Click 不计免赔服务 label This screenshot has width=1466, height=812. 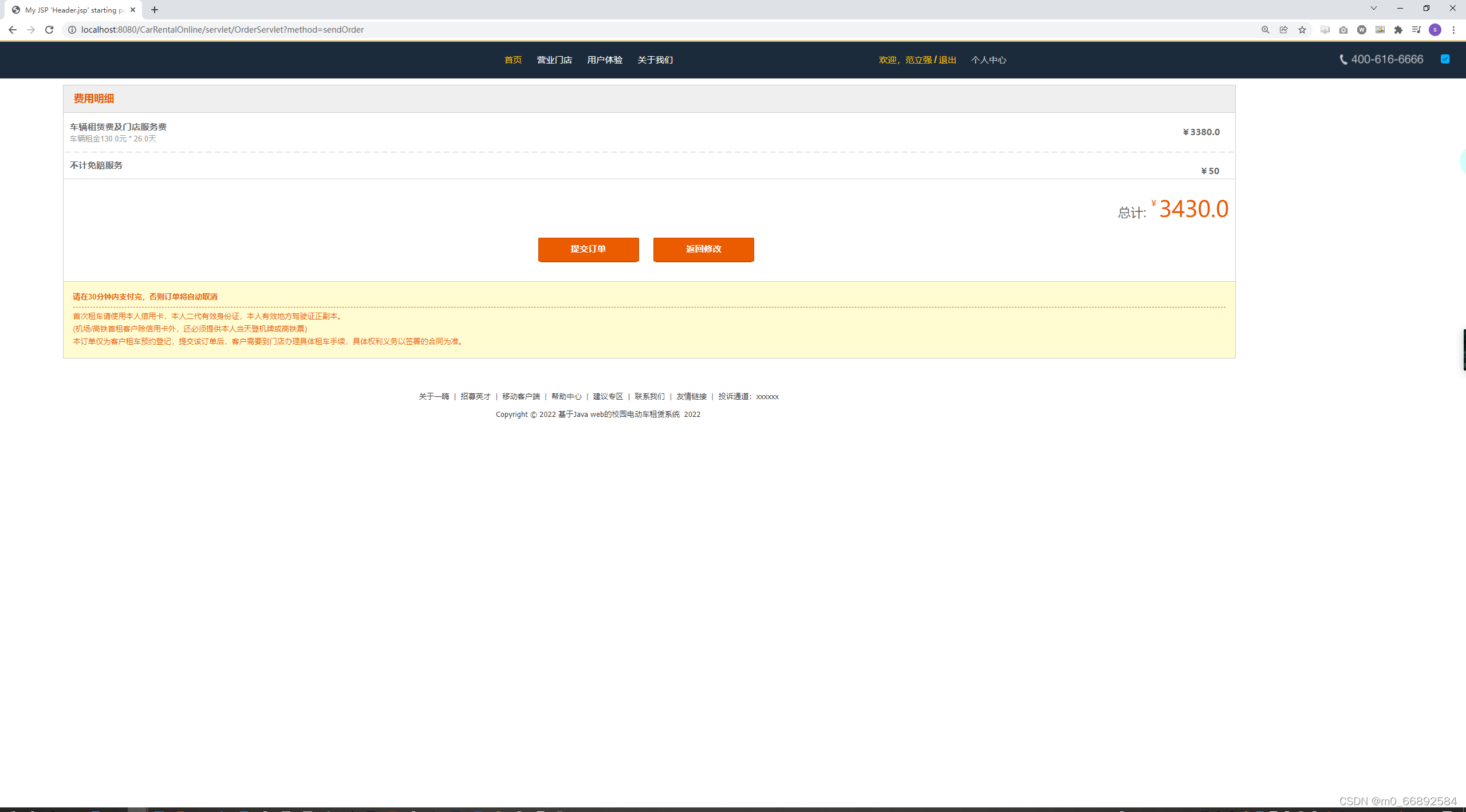(x=96, y=165)
